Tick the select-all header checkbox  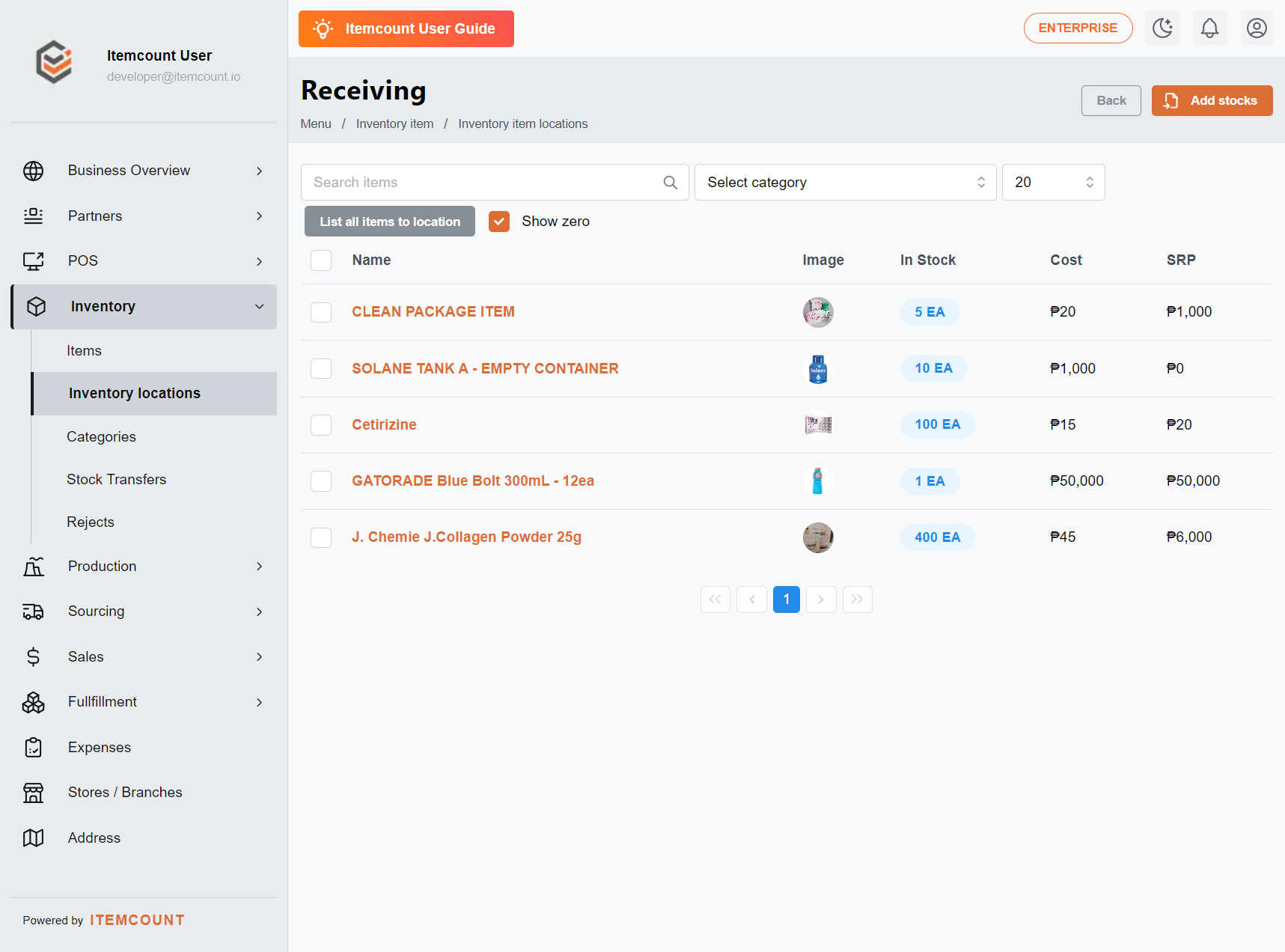[x=321, y=260]
